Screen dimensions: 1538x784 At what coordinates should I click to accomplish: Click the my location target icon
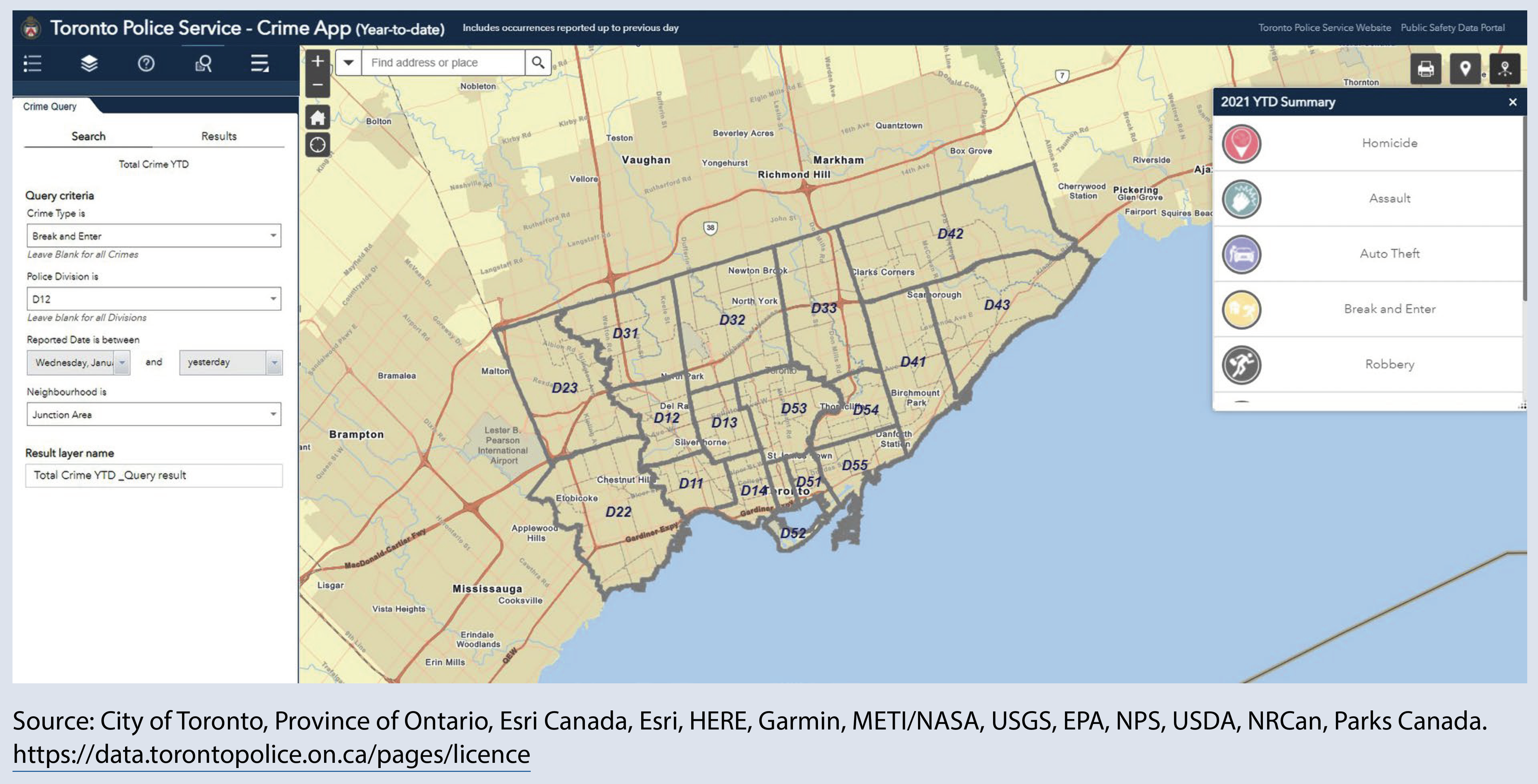317,144
